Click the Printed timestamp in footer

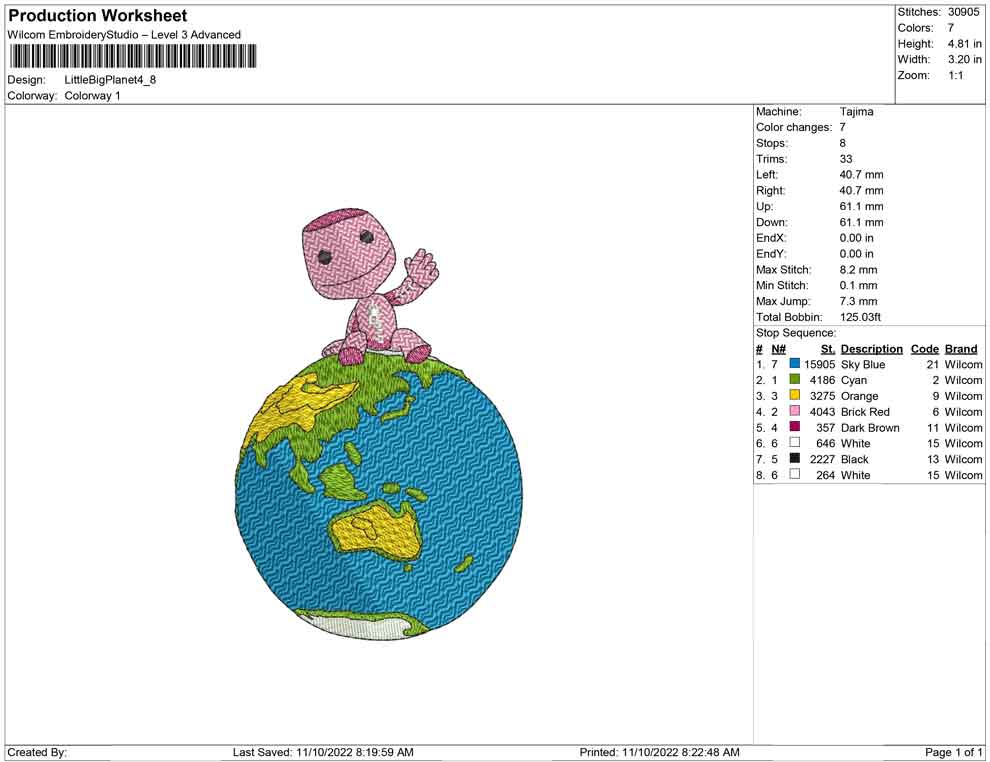coord(659,752)
